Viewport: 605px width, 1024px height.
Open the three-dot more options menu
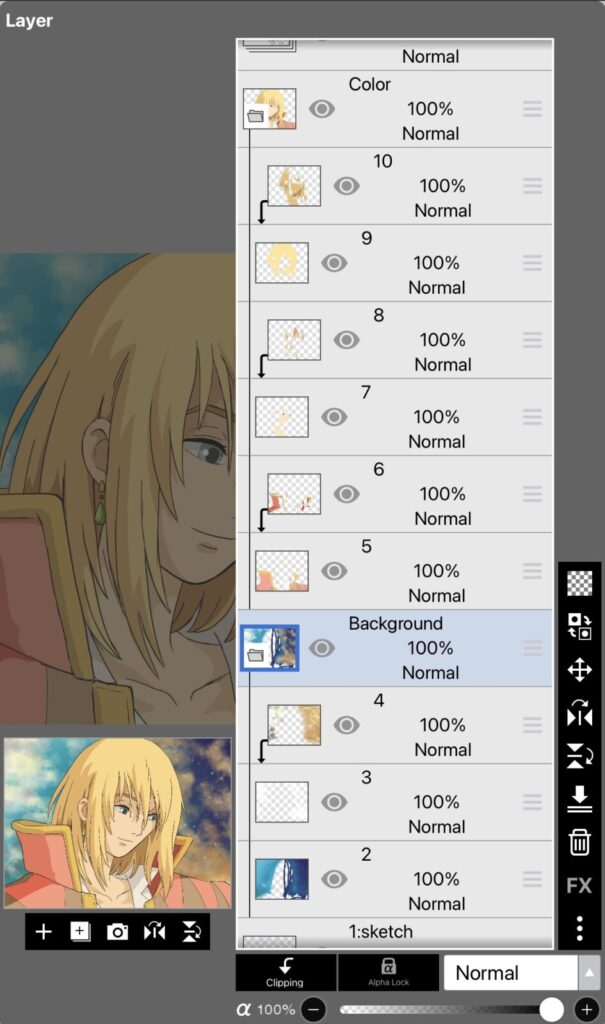(x=579, y=929)
